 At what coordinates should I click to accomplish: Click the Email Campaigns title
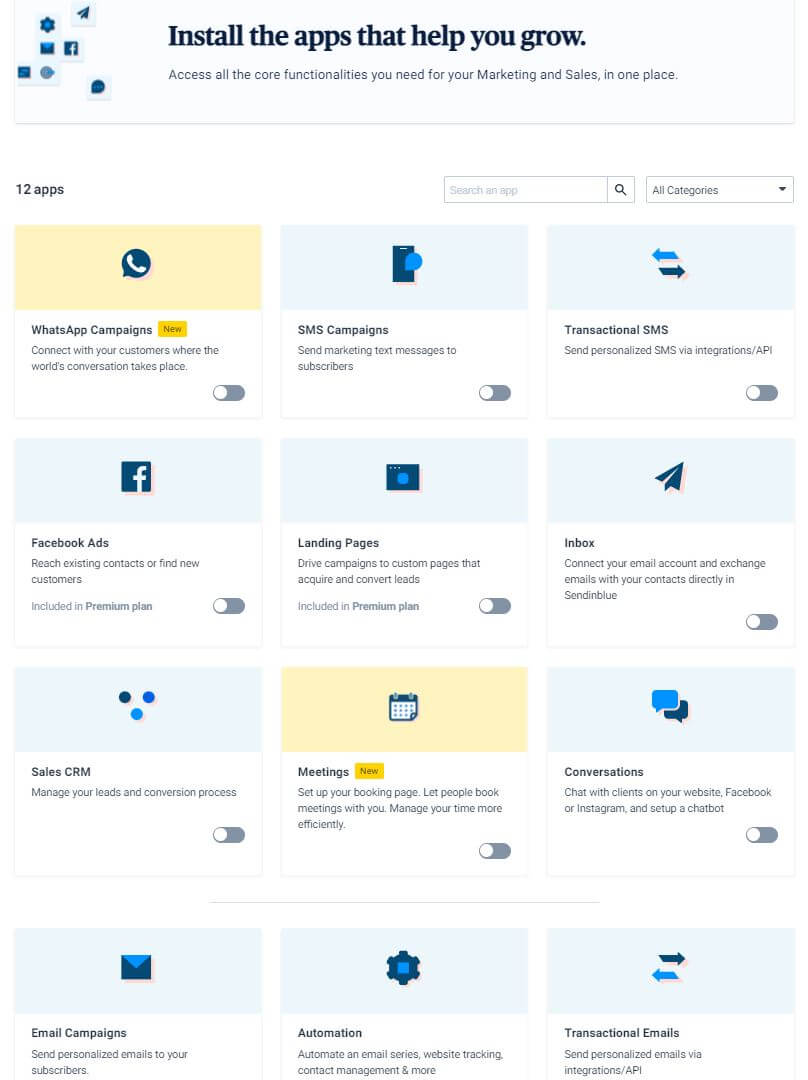tap(79, 1033)
